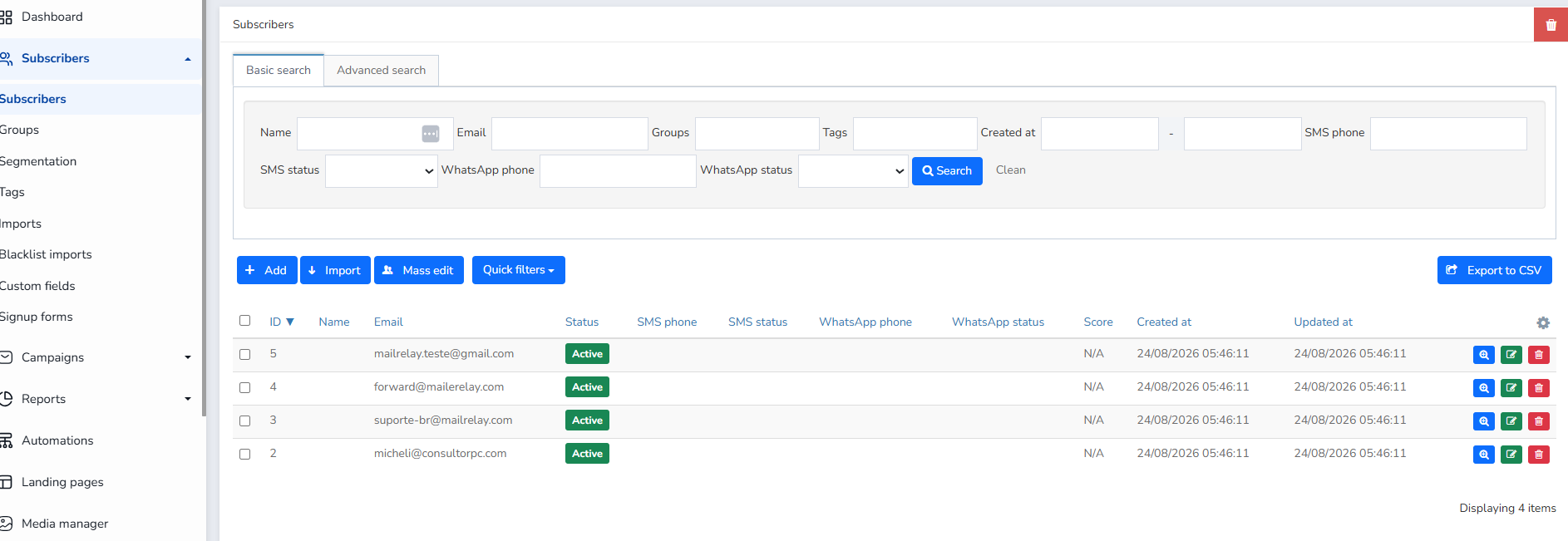Click the Search button
This screenshot has height=541, width=1568.
click(x=947, y=171)
